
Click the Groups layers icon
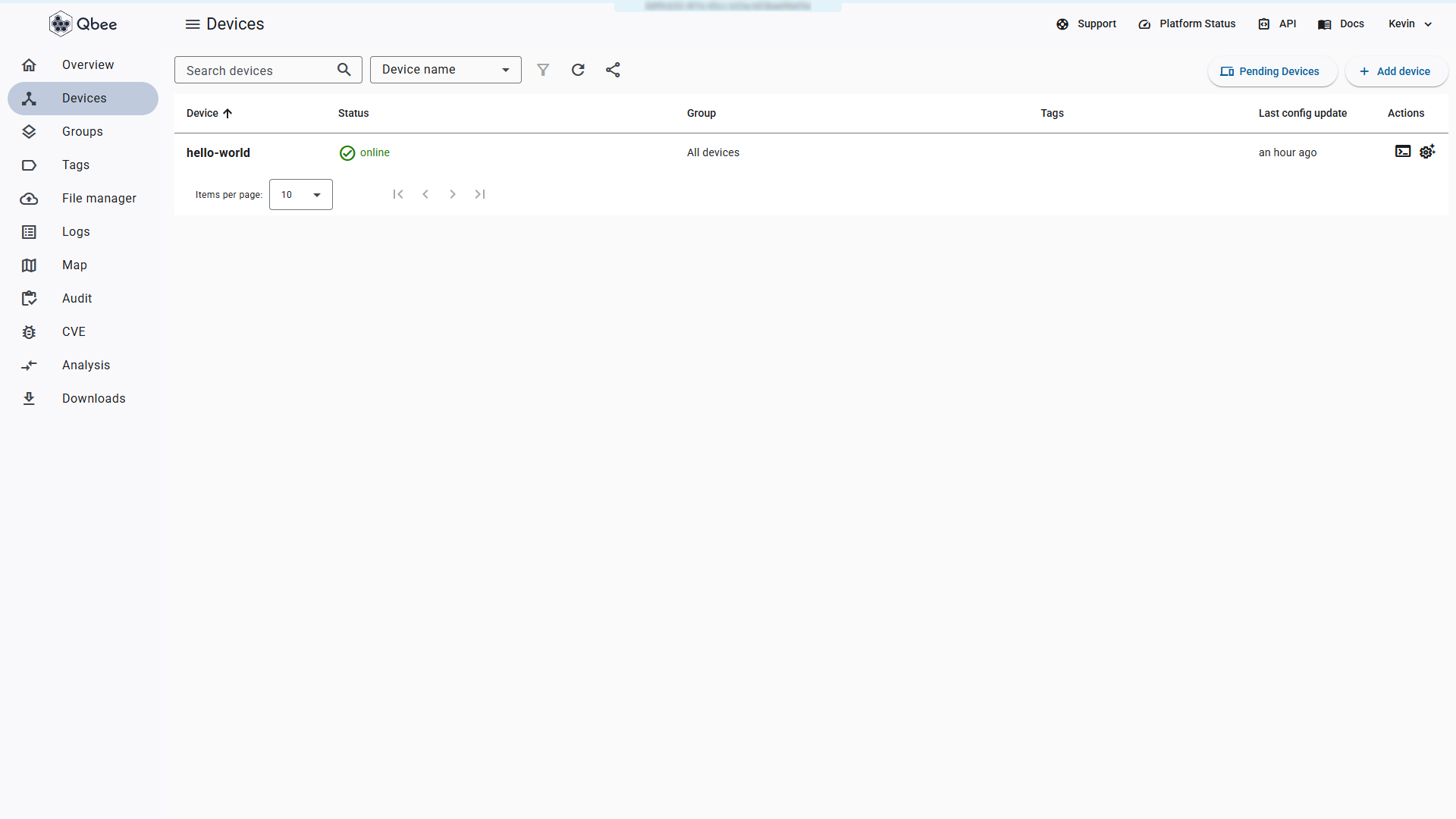point(29,132)
